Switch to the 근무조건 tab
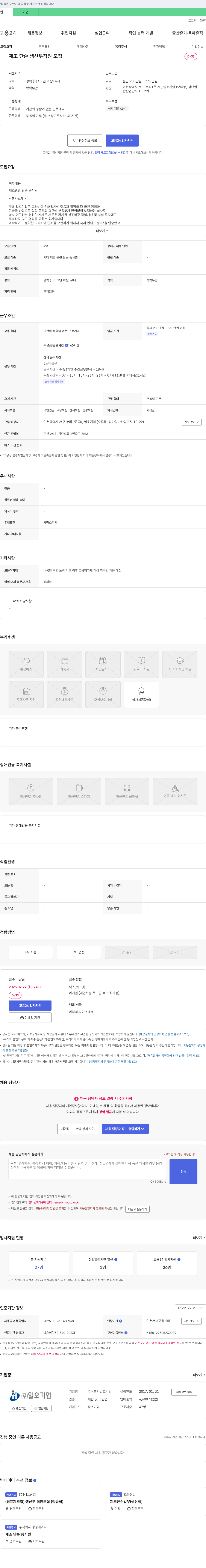The width and height of the screenshot is (206, 1568). [44, 46]
